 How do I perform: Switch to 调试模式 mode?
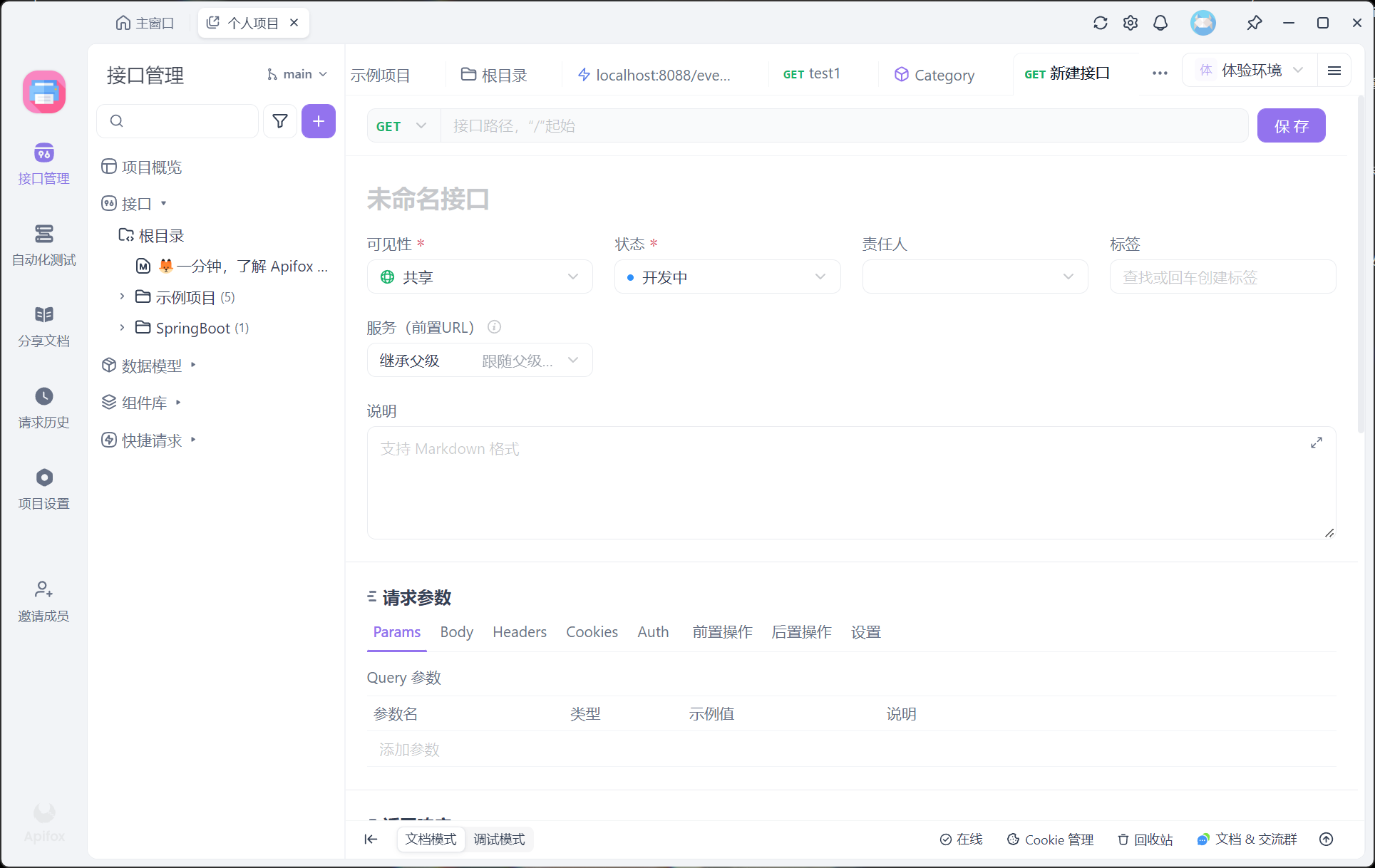499,839
